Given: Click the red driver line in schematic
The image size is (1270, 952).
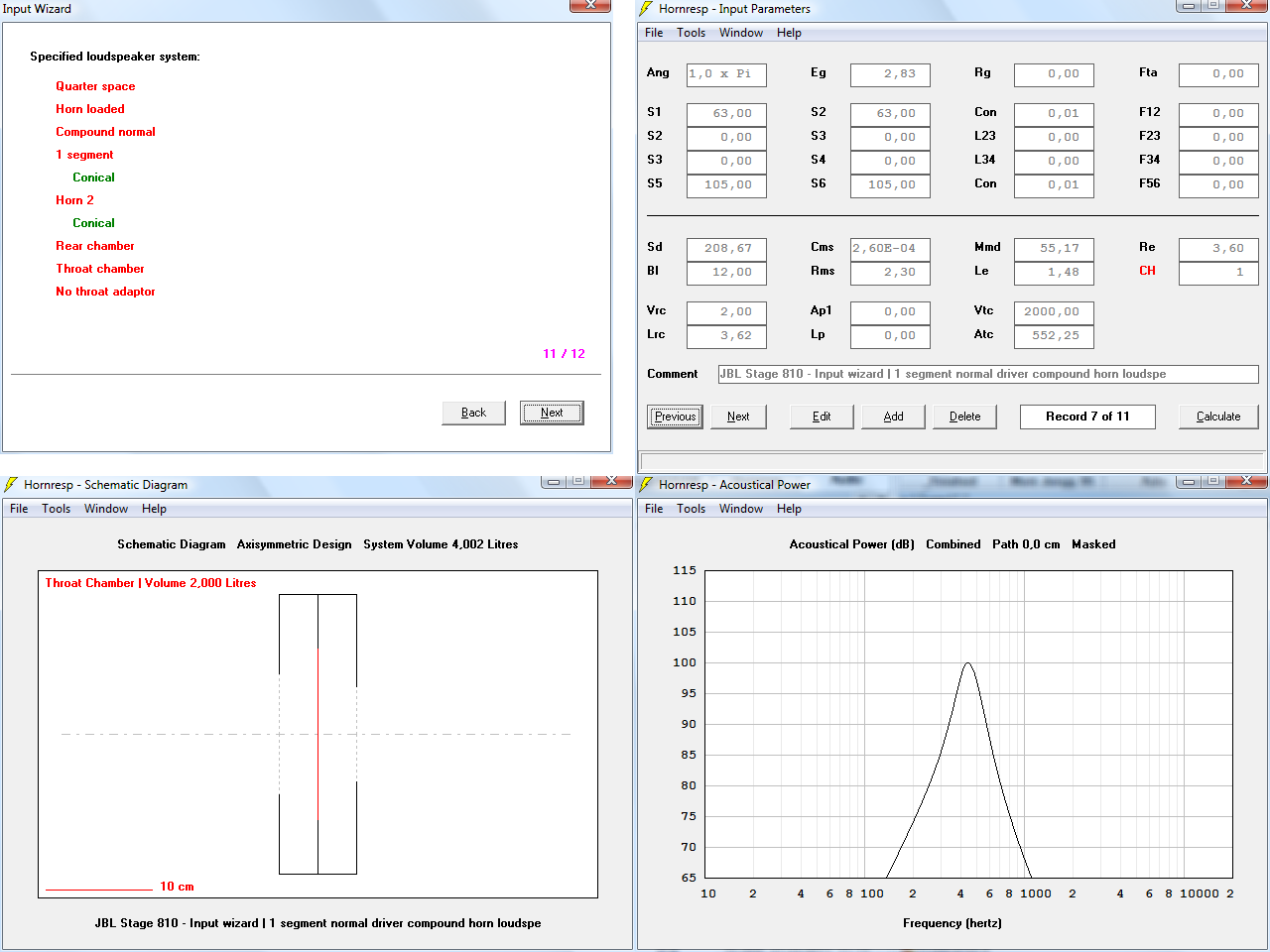Looking at the screenshot, I should (x=317, y=734).
